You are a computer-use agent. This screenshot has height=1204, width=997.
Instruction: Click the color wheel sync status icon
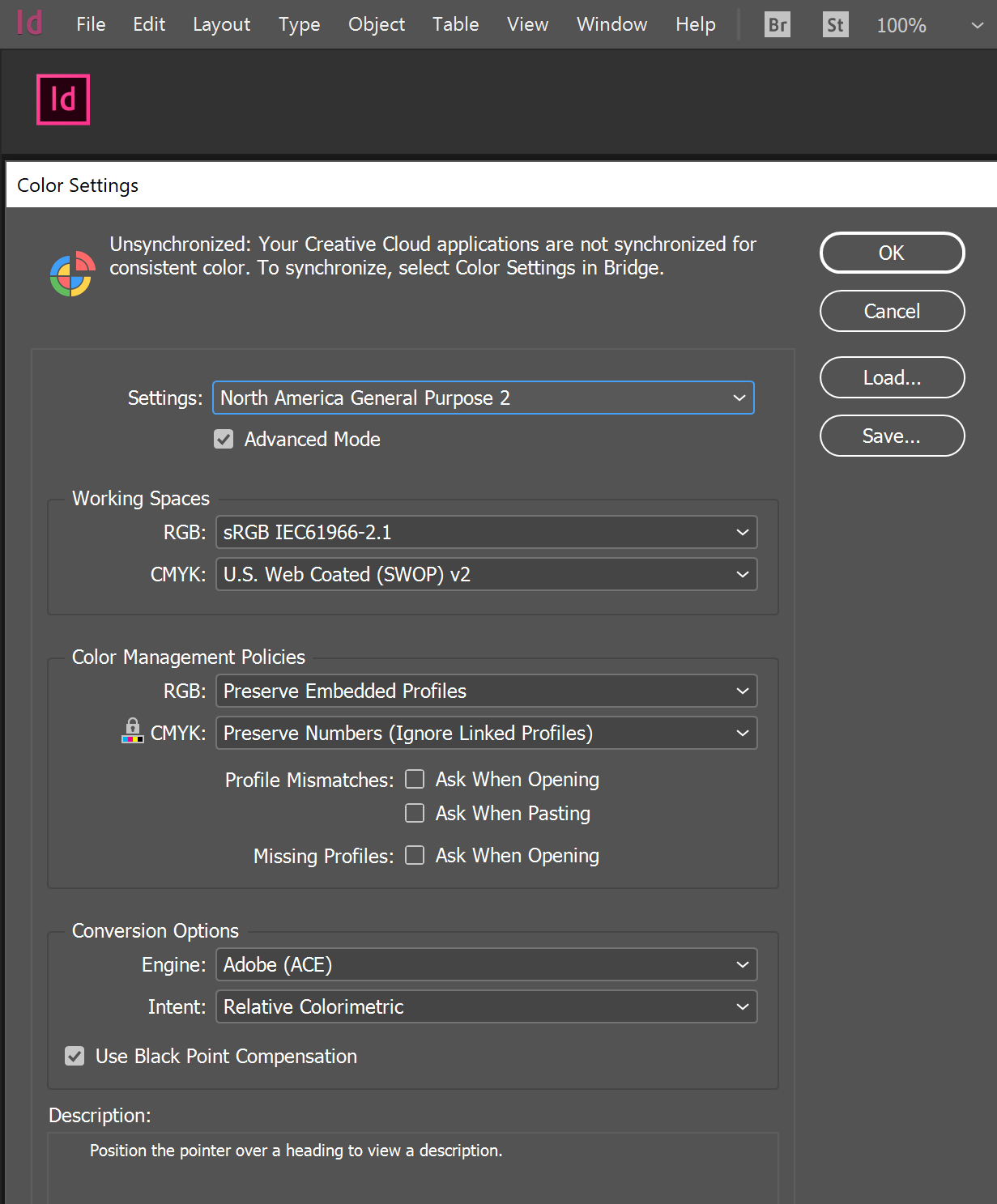pos(72,274)
